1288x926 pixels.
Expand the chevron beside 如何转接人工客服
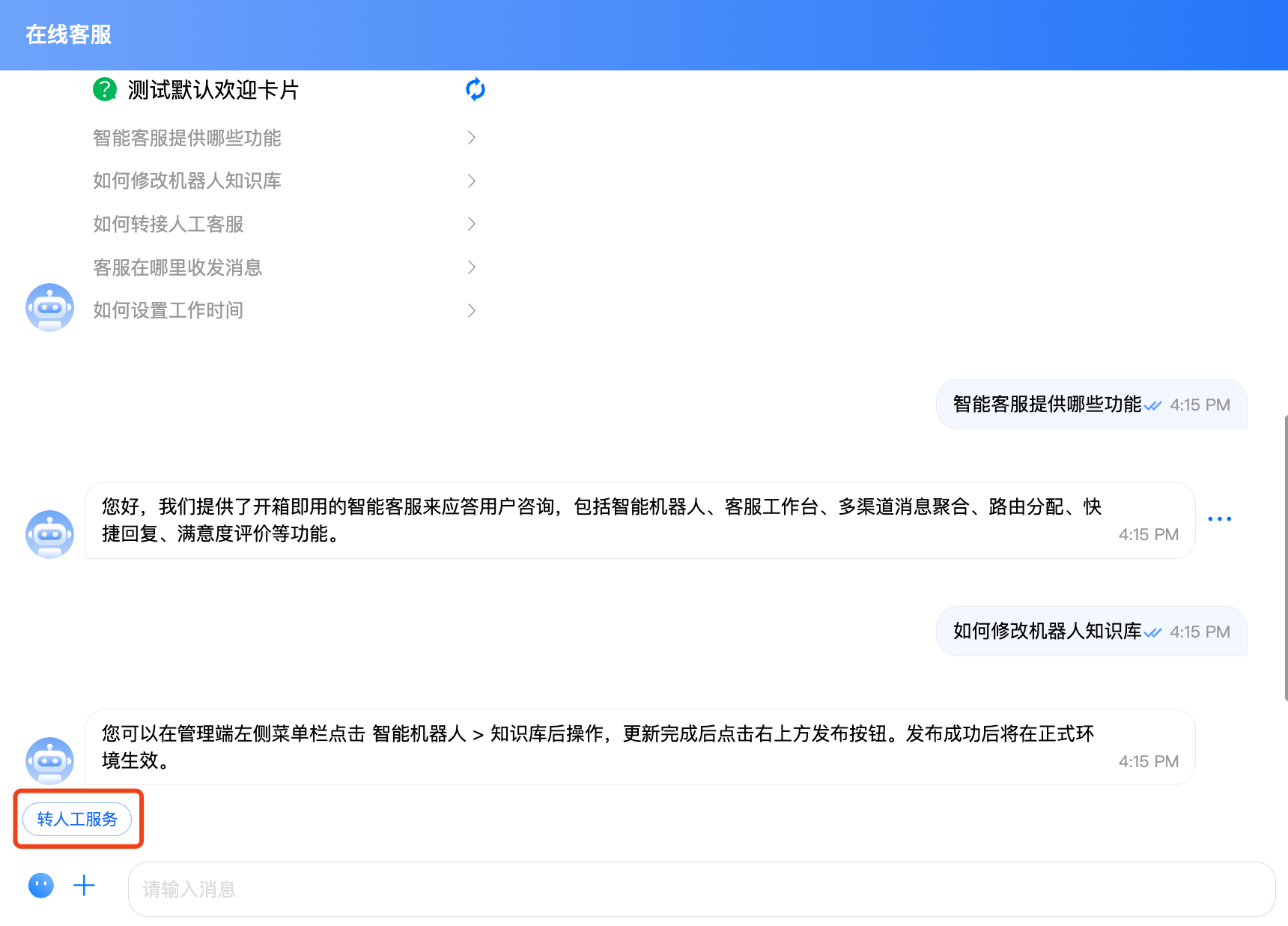472,224
